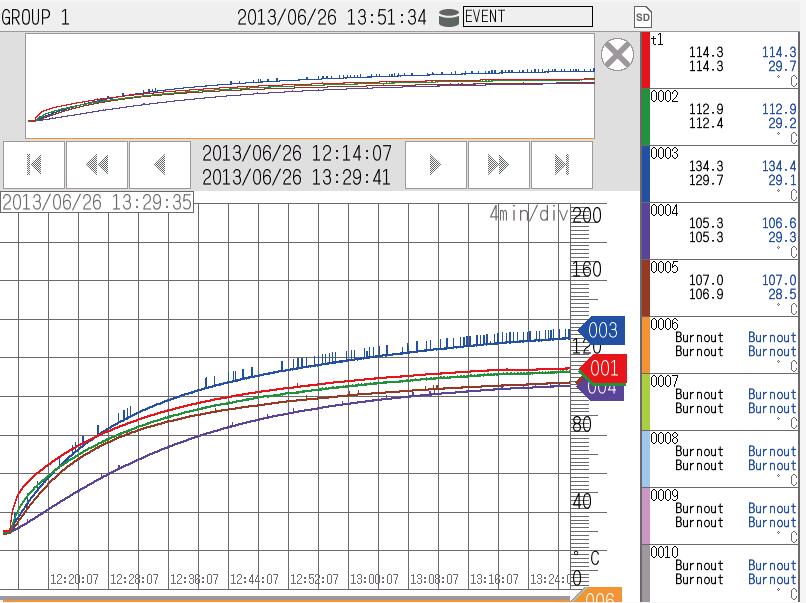Select channel 0003 readout in side panel
Viewport: 806px width, 603px height.
(x=725, y=173)
